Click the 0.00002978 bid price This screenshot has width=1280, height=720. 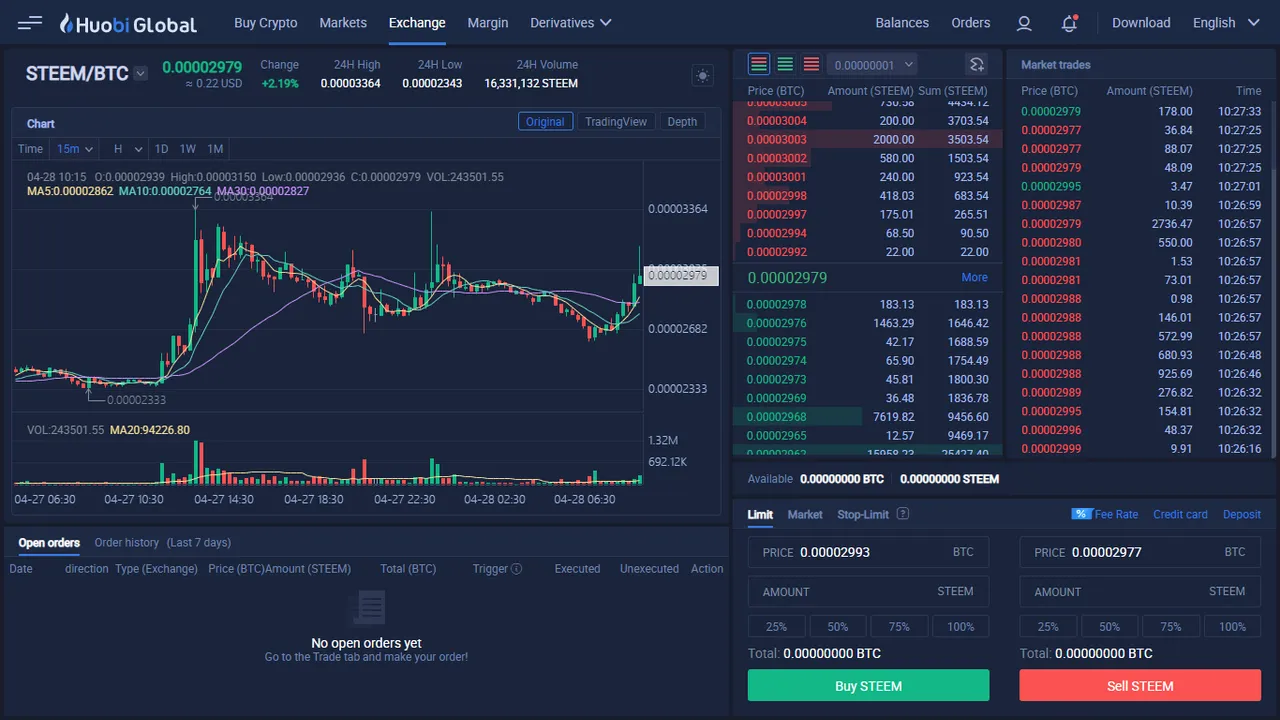point(777,304)
